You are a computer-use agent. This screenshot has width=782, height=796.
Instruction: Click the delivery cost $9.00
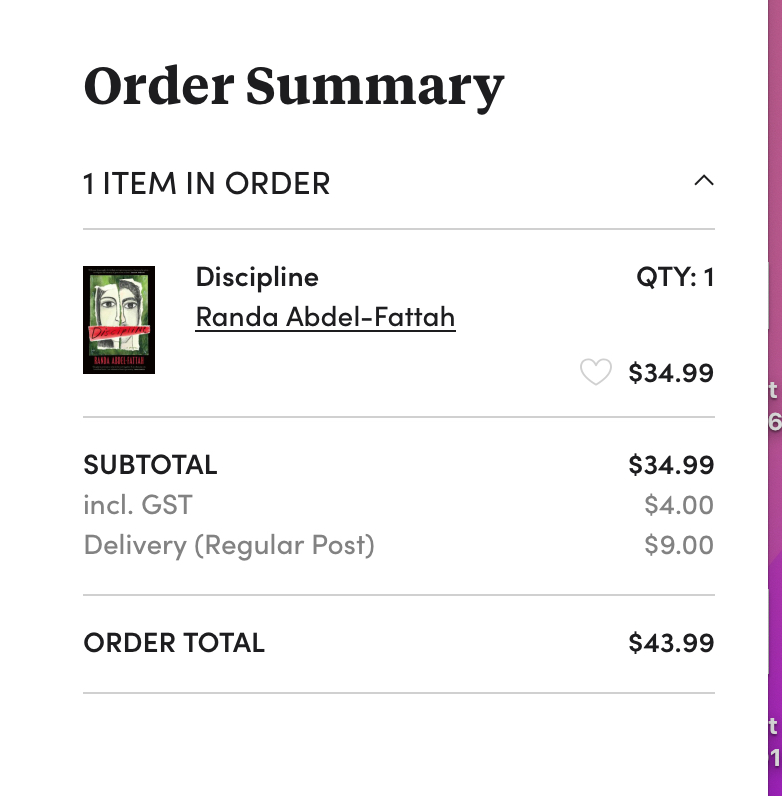pyautogui.click(x=679, y=545)
